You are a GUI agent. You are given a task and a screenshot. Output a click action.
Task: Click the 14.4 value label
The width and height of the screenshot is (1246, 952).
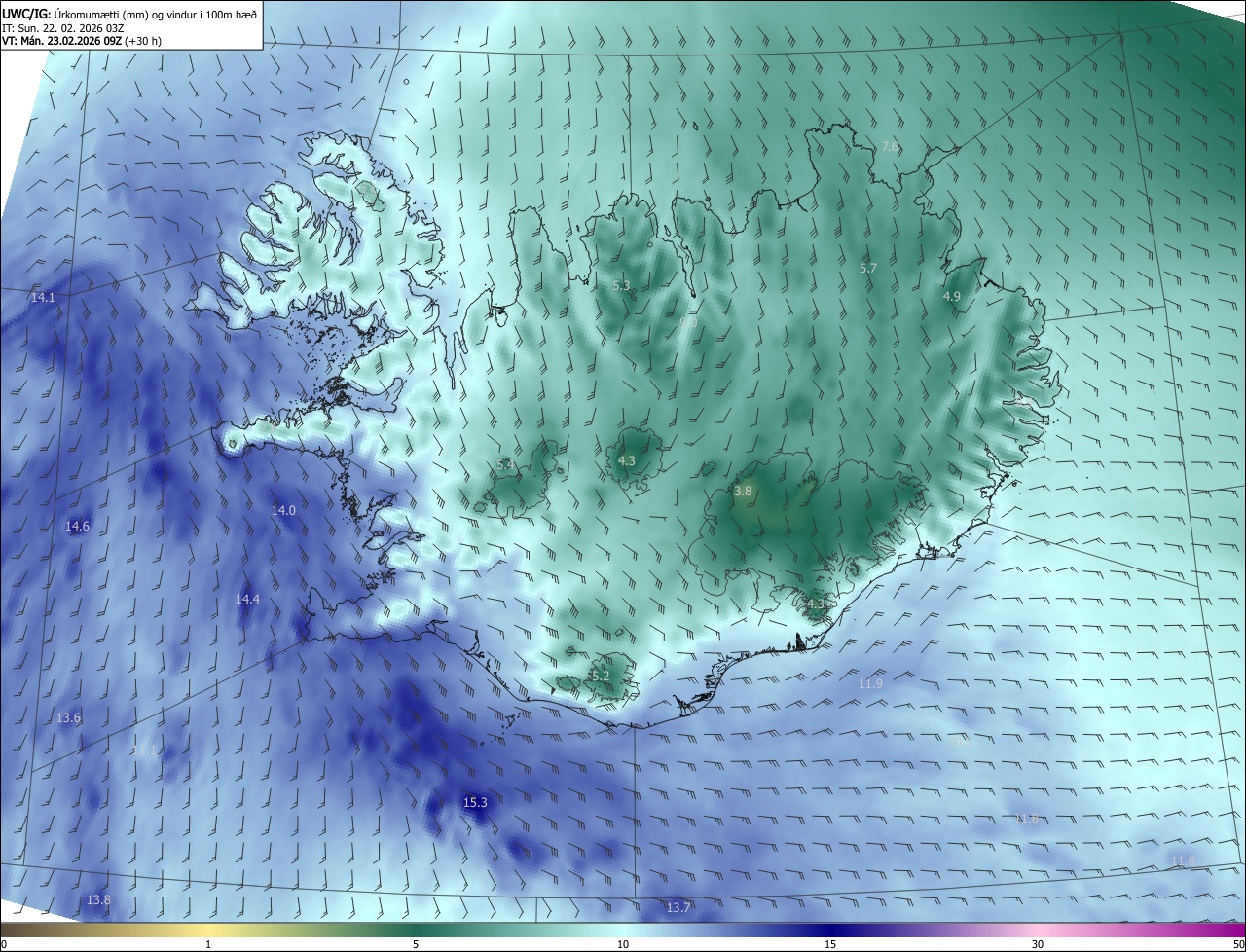tap(248, 599)
